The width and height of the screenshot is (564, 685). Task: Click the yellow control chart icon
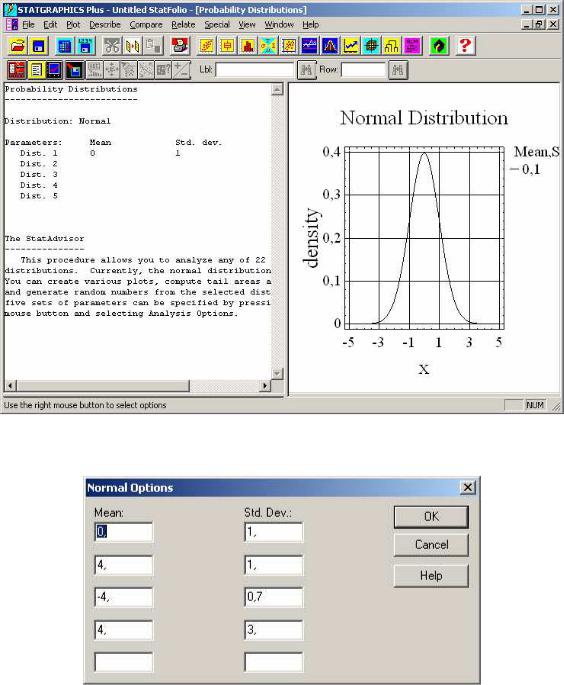391,46
